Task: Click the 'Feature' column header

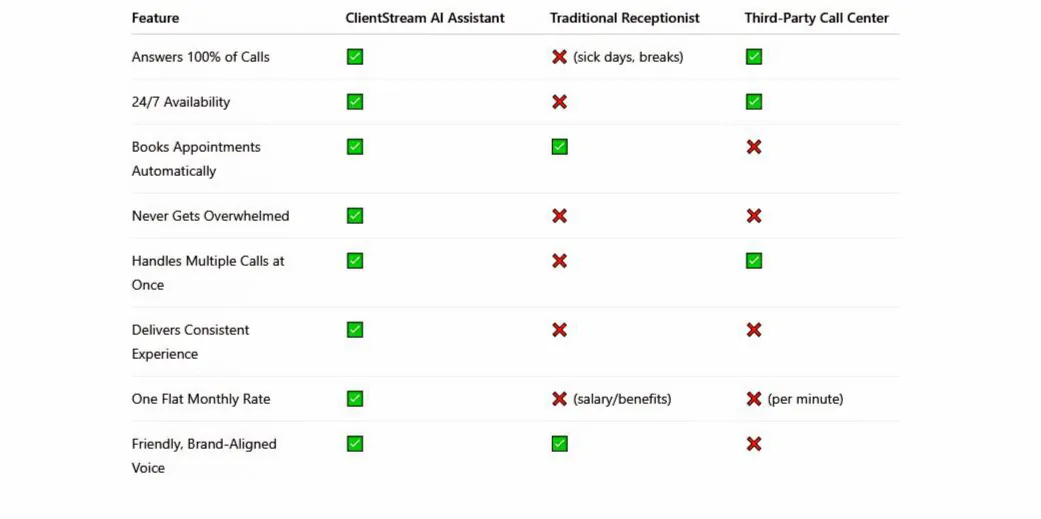Action: 155,18
